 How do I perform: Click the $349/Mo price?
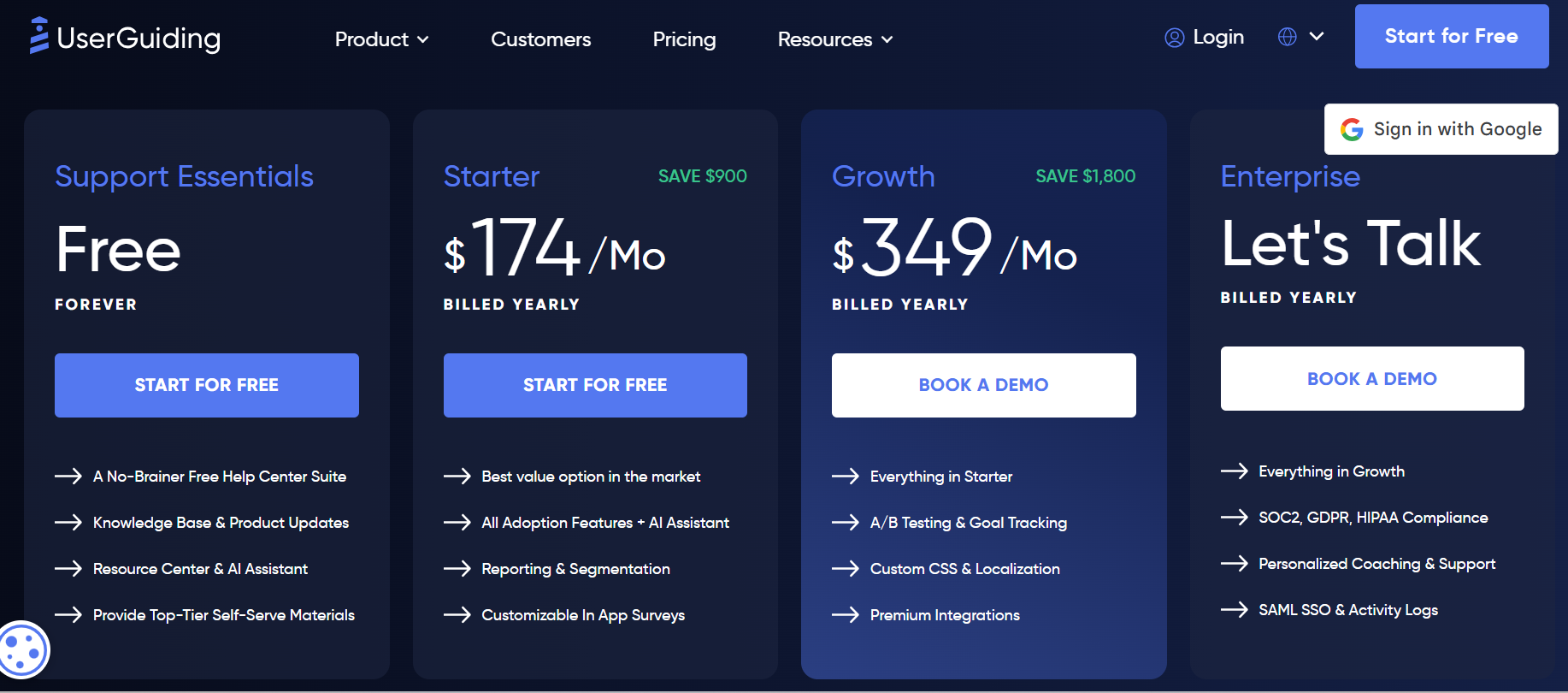(x=955, y=248)
